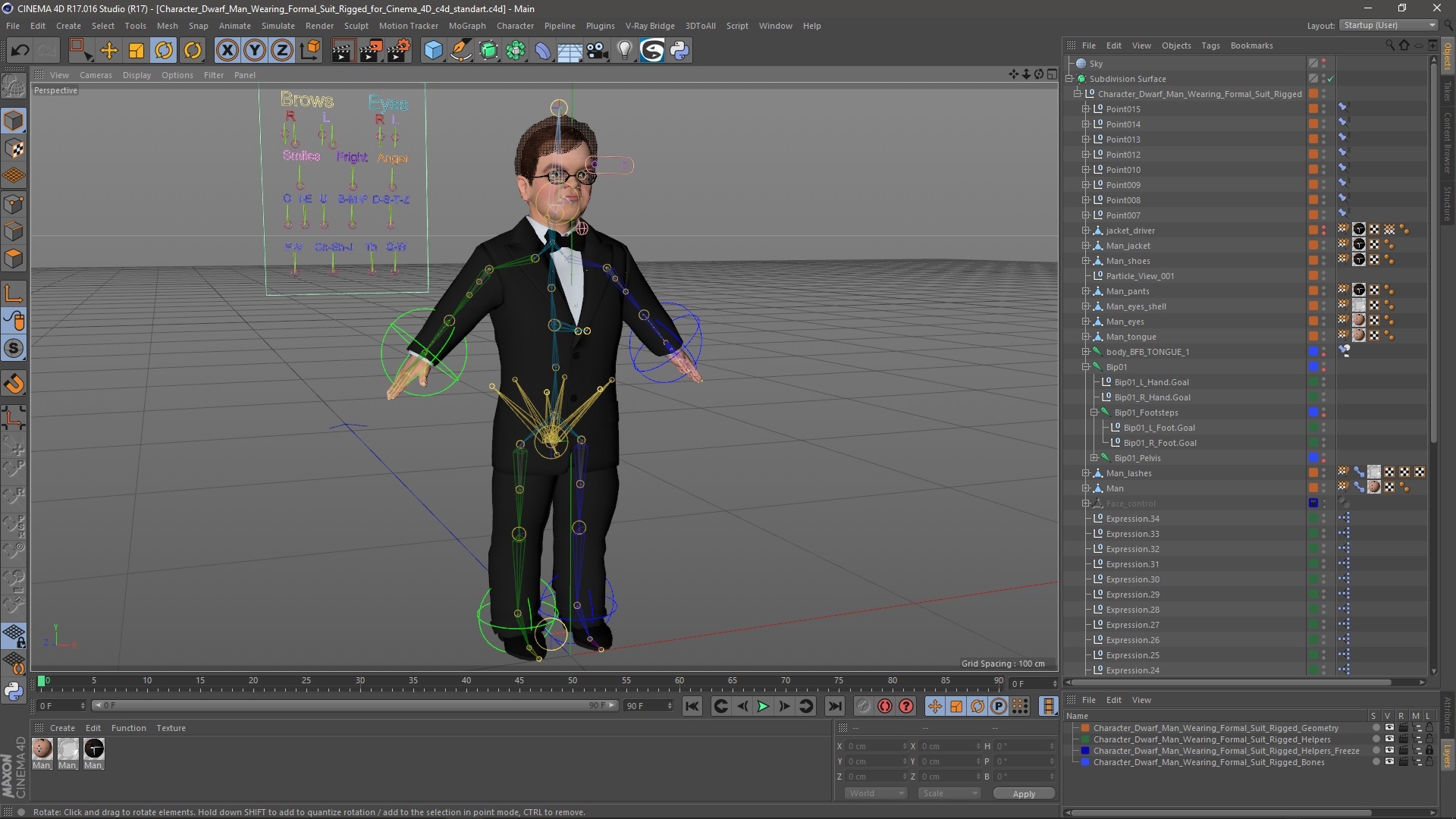Add a Camera object
The width and height of the screenshot is (1456, 819).
tap(598, 51)
